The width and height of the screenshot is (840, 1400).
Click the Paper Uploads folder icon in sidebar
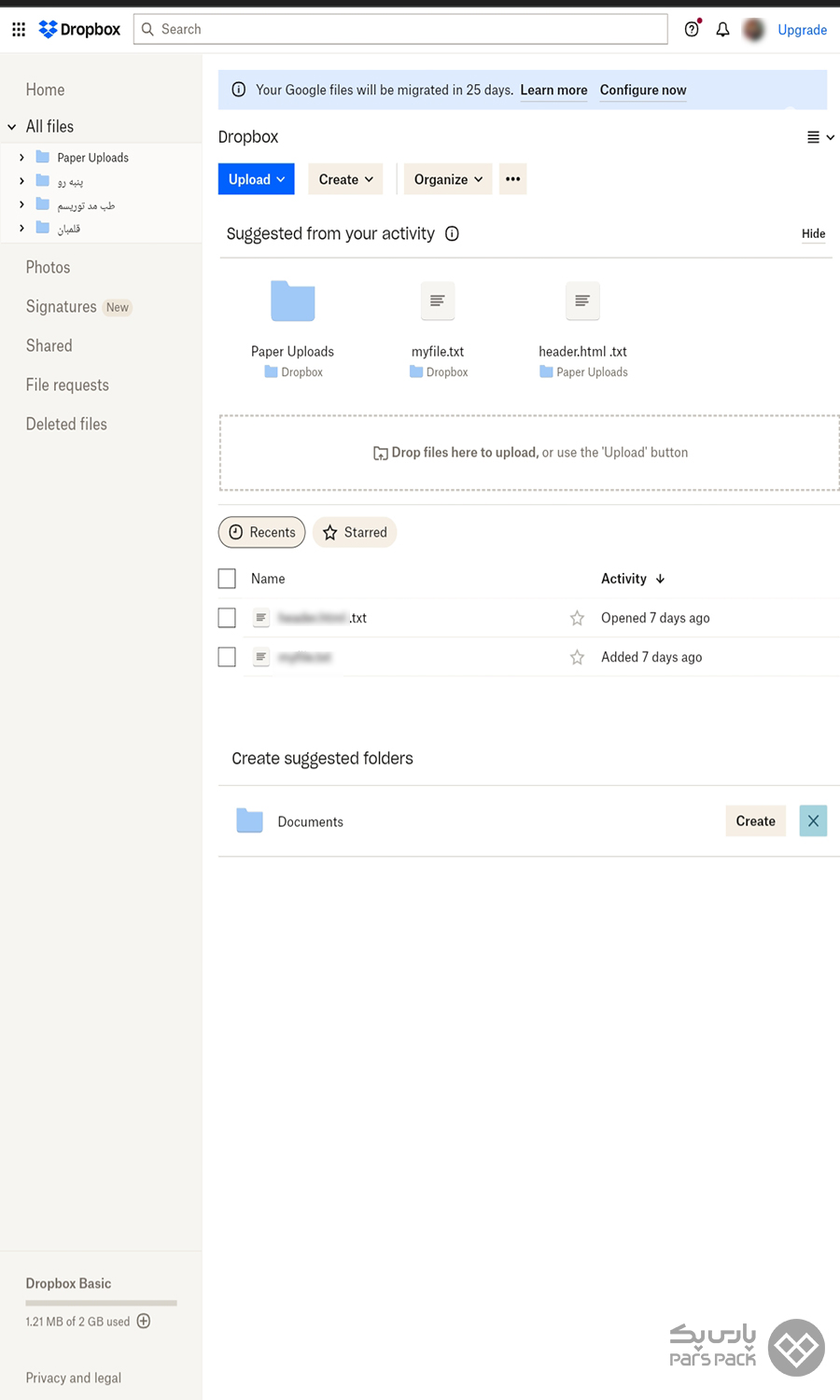tap(43, 157)
